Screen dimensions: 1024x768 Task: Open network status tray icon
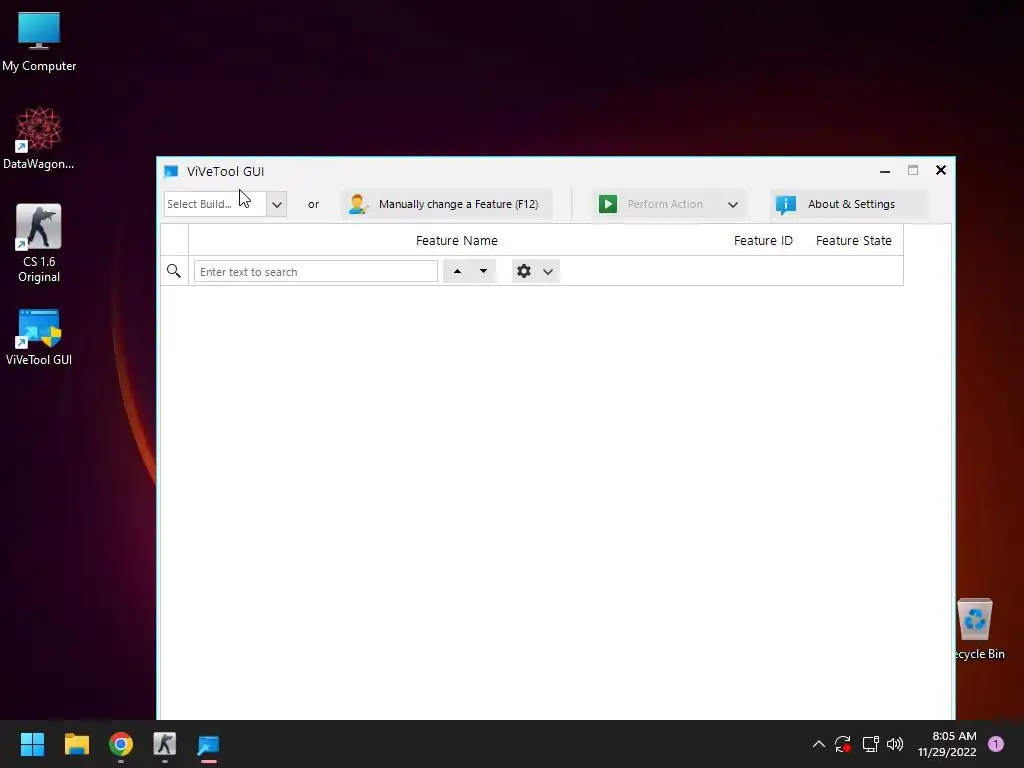coord(870,744)
